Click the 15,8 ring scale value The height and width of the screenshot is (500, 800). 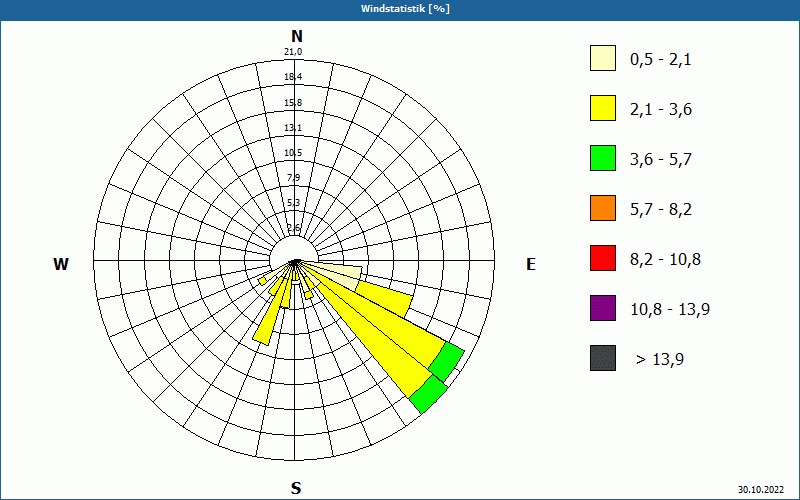pyautogui.click(x=293, y=103)
